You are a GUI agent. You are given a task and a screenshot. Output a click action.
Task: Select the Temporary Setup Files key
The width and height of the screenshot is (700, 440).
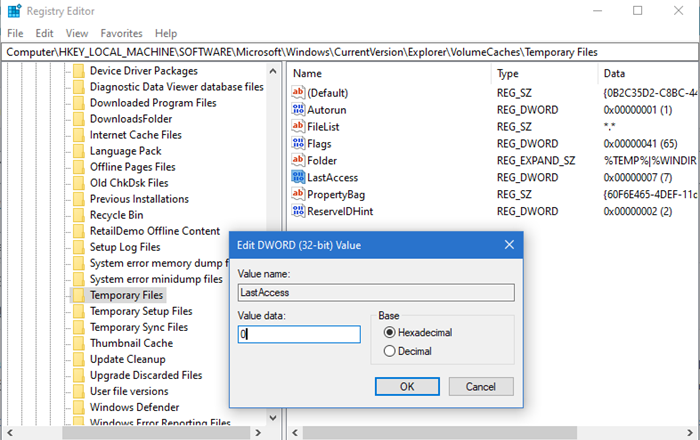[x=141, y=311]
